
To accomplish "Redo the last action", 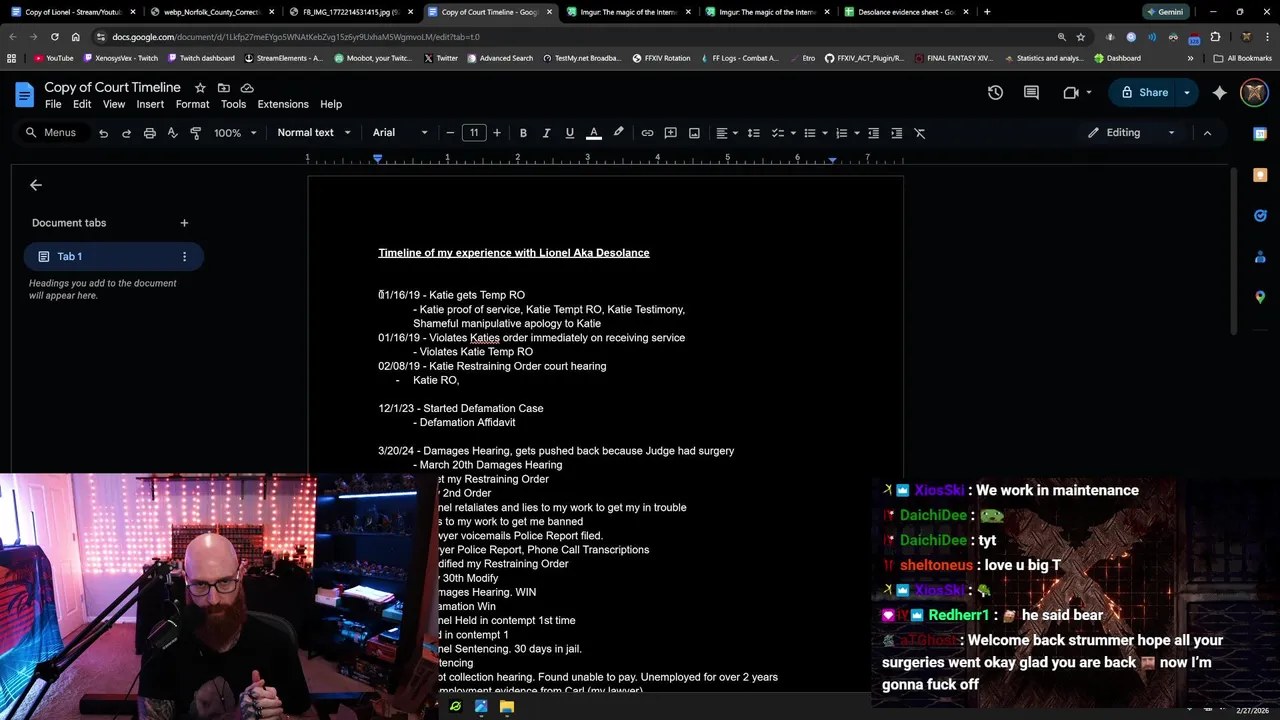I will pyautogui.click(x=126, y=133).
